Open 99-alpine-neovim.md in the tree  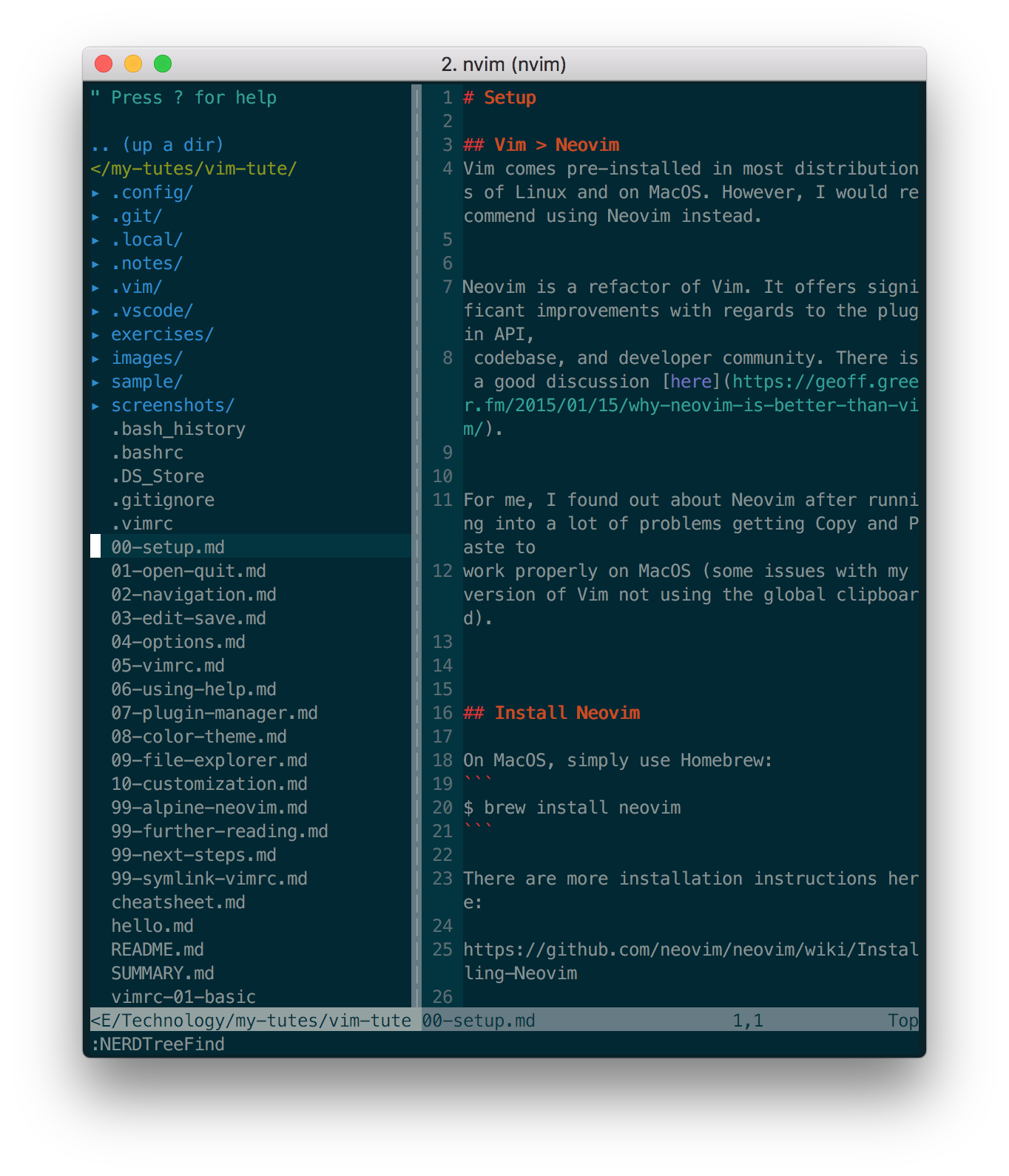pyautogui.click(x=209, y=808)
